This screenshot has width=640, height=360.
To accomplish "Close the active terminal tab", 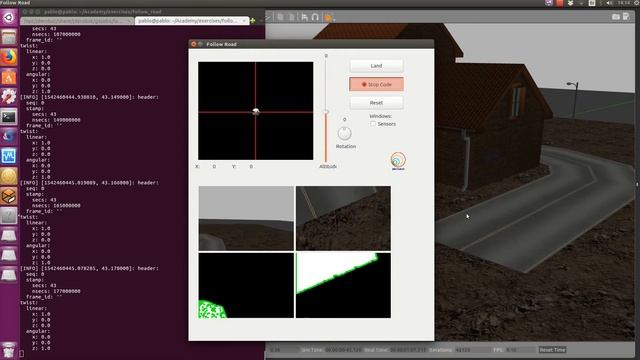I will point(244,20).
